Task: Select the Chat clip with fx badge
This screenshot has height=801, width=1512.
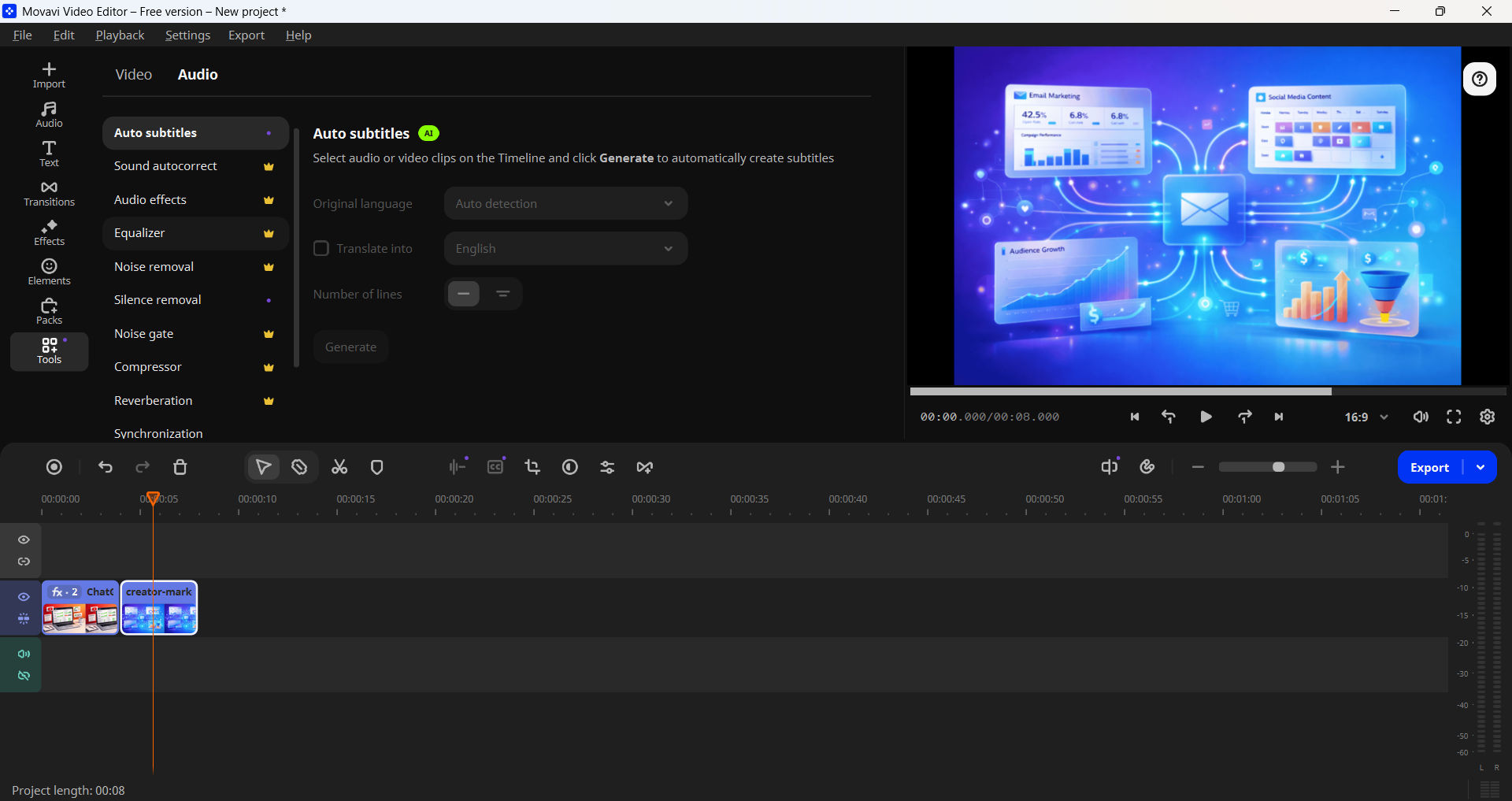Action: click(80, 607)
